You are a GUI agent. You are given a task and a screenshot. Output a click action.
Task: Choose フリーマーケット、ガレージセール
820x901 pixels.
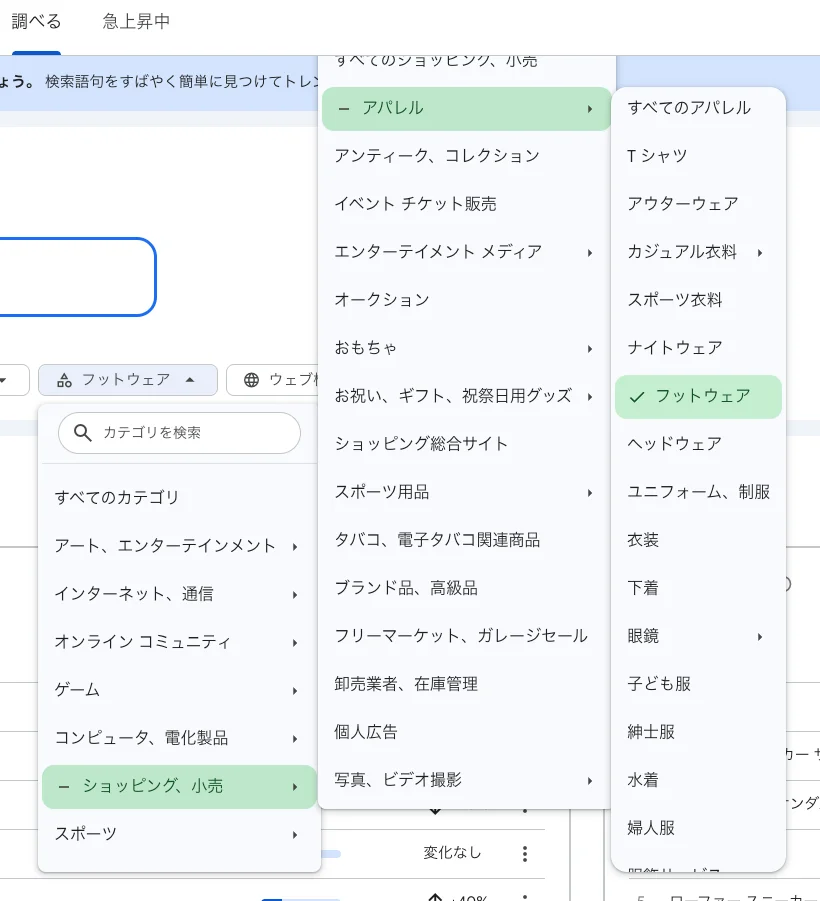[466, 636]
